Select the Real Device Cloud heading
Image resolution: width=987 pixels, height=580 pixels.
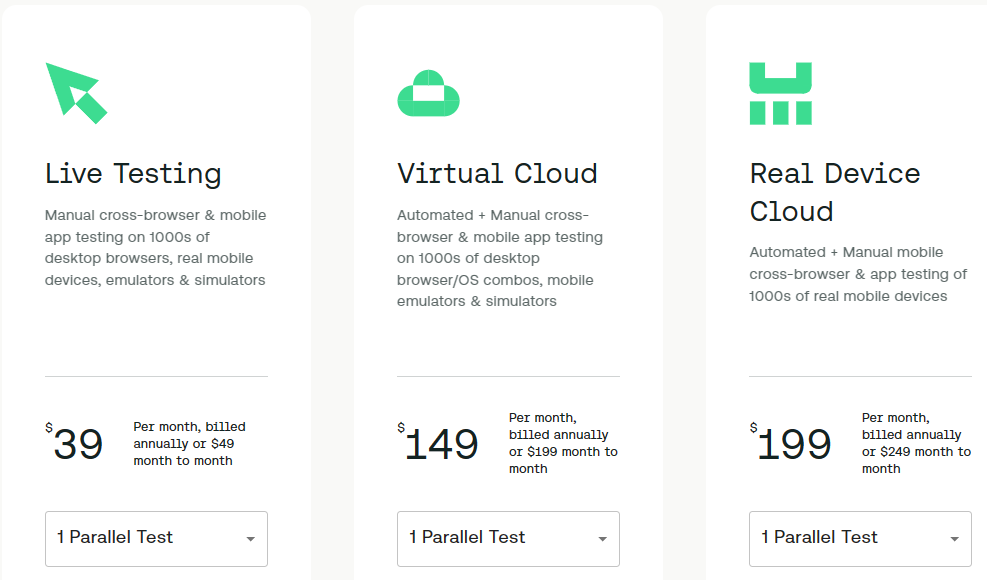coord(835,192)
